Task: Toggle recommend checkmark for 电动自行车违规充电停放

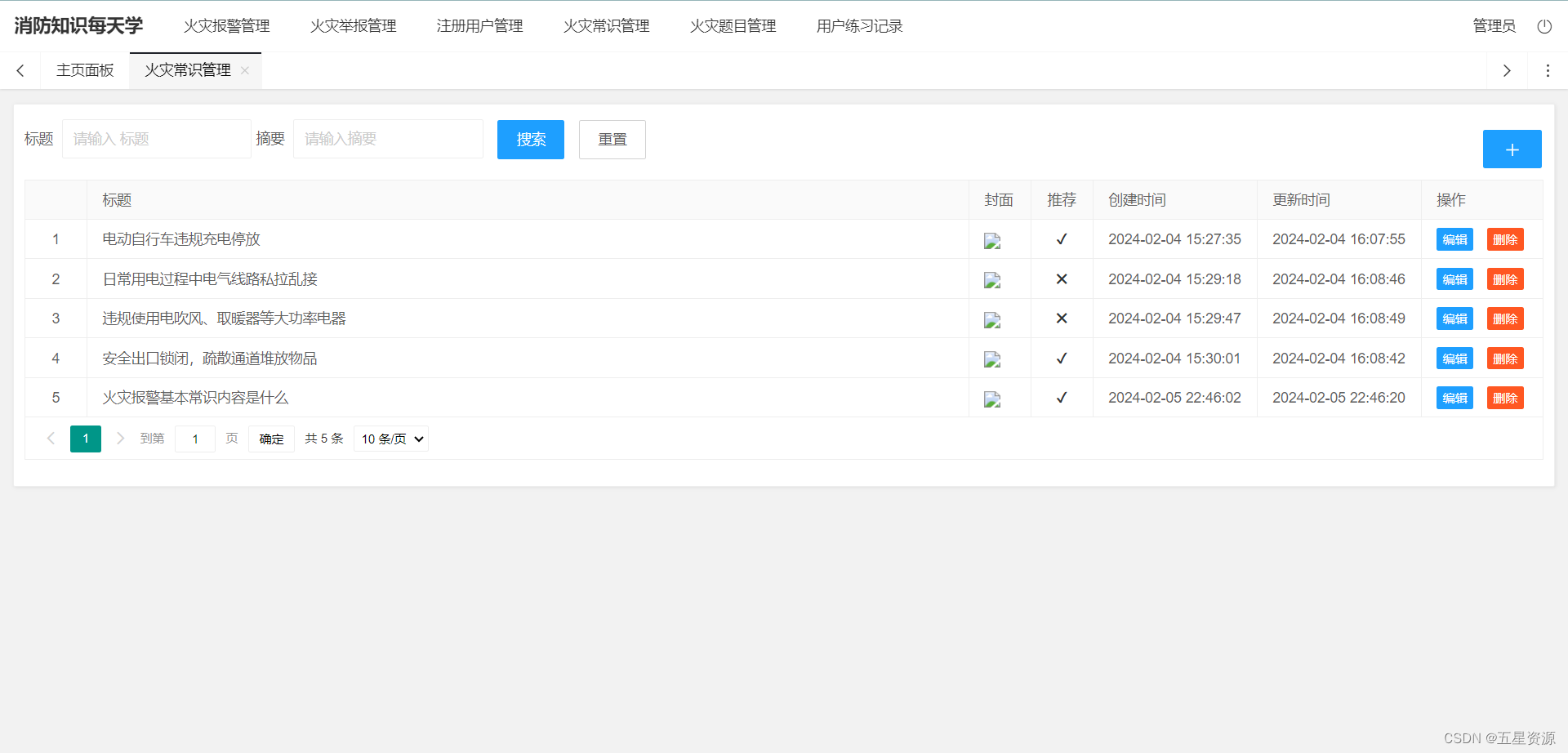Action: coord(1062,239)
